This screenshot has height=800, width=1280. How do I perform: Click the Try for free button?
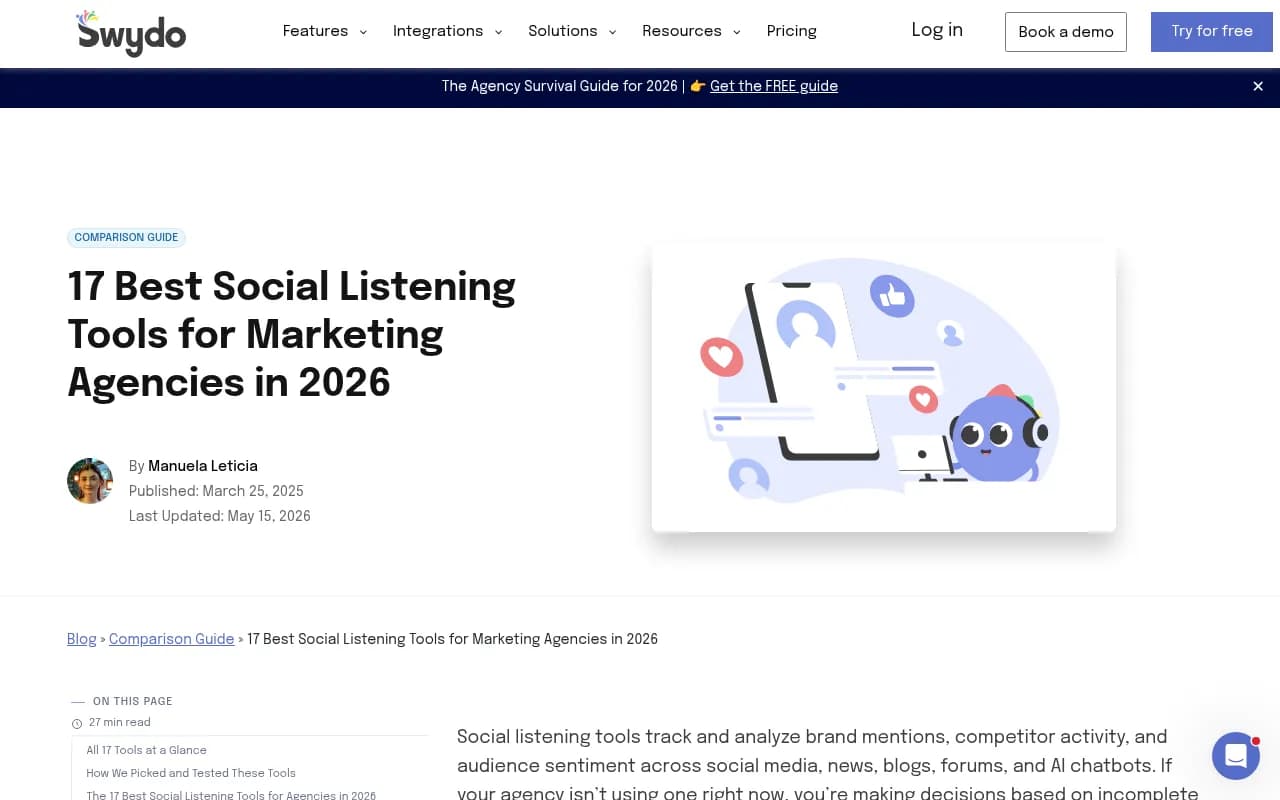tap(1212, 32)
